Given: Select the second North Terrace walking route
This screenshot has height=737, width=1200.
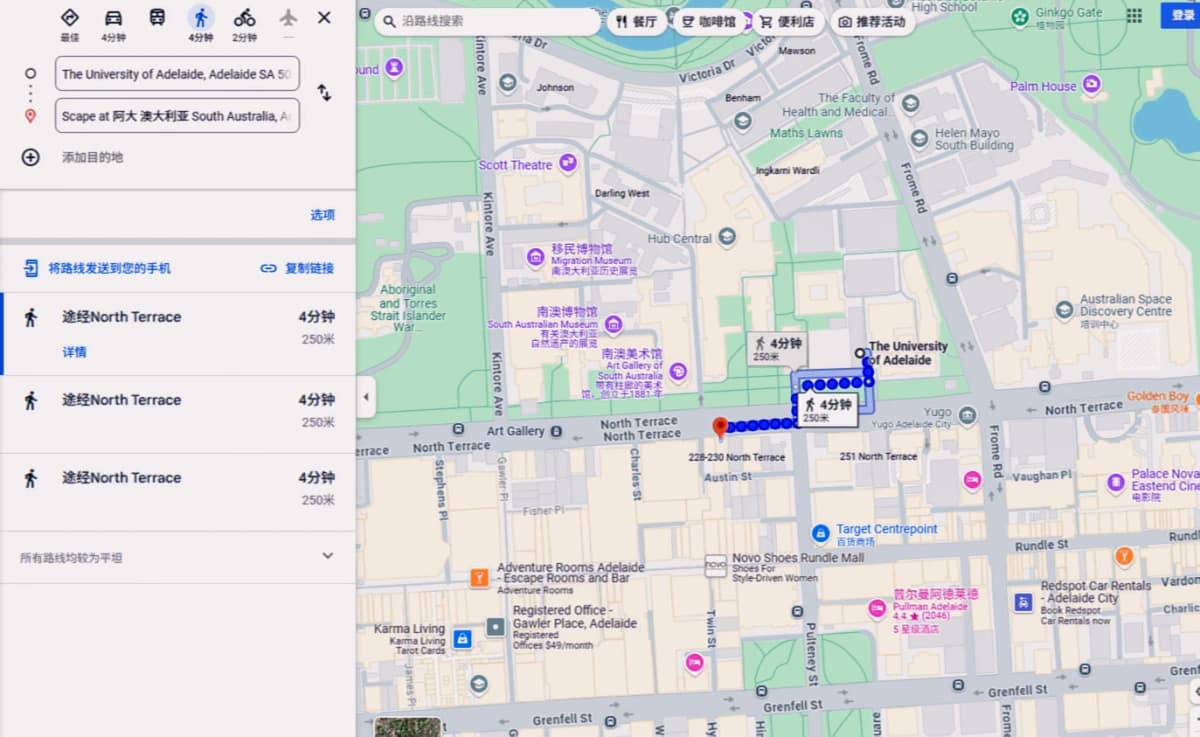Looking at the screenshot, I should point(178,412).
